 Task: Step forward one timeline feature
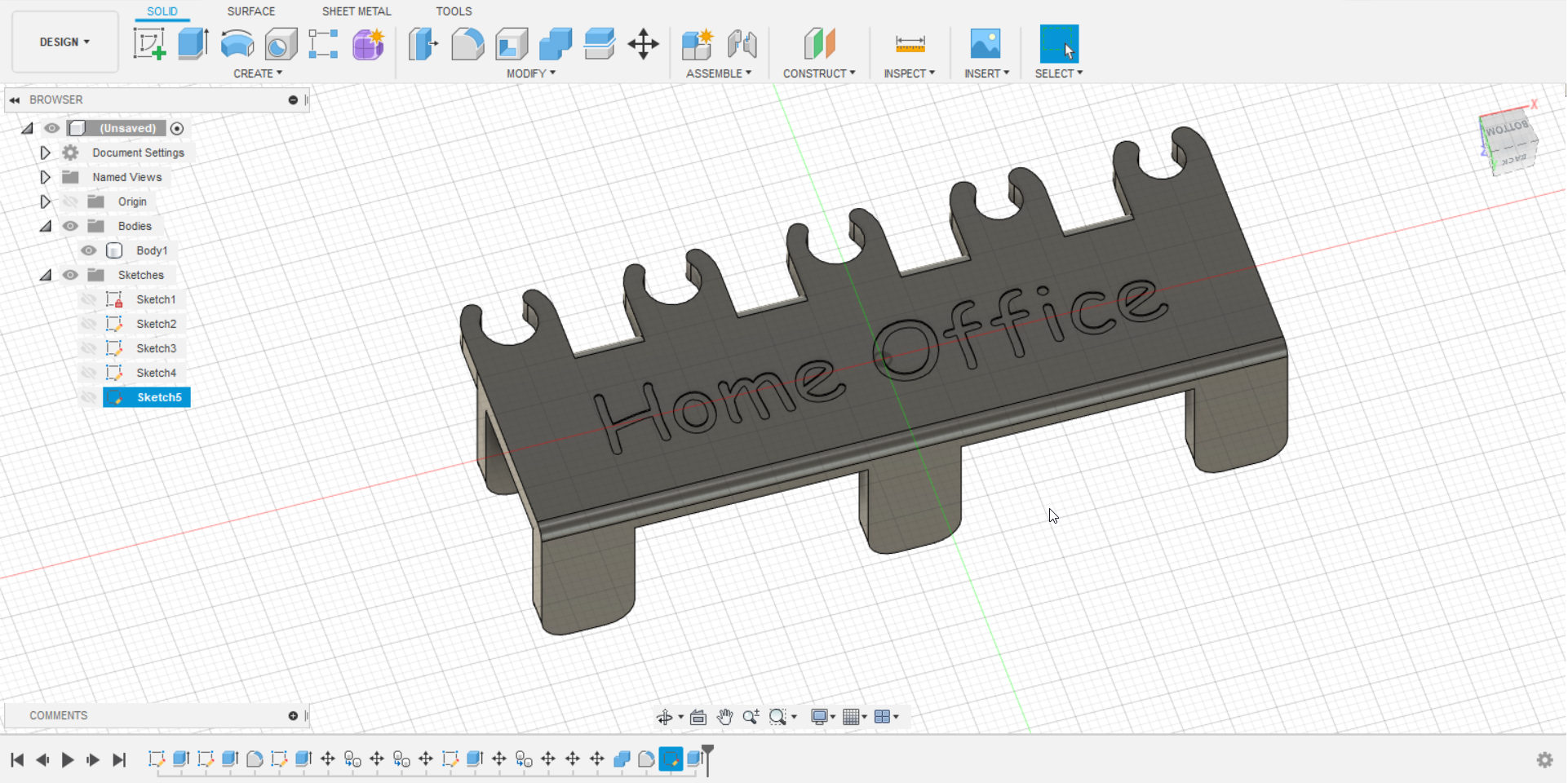point(93,760)
